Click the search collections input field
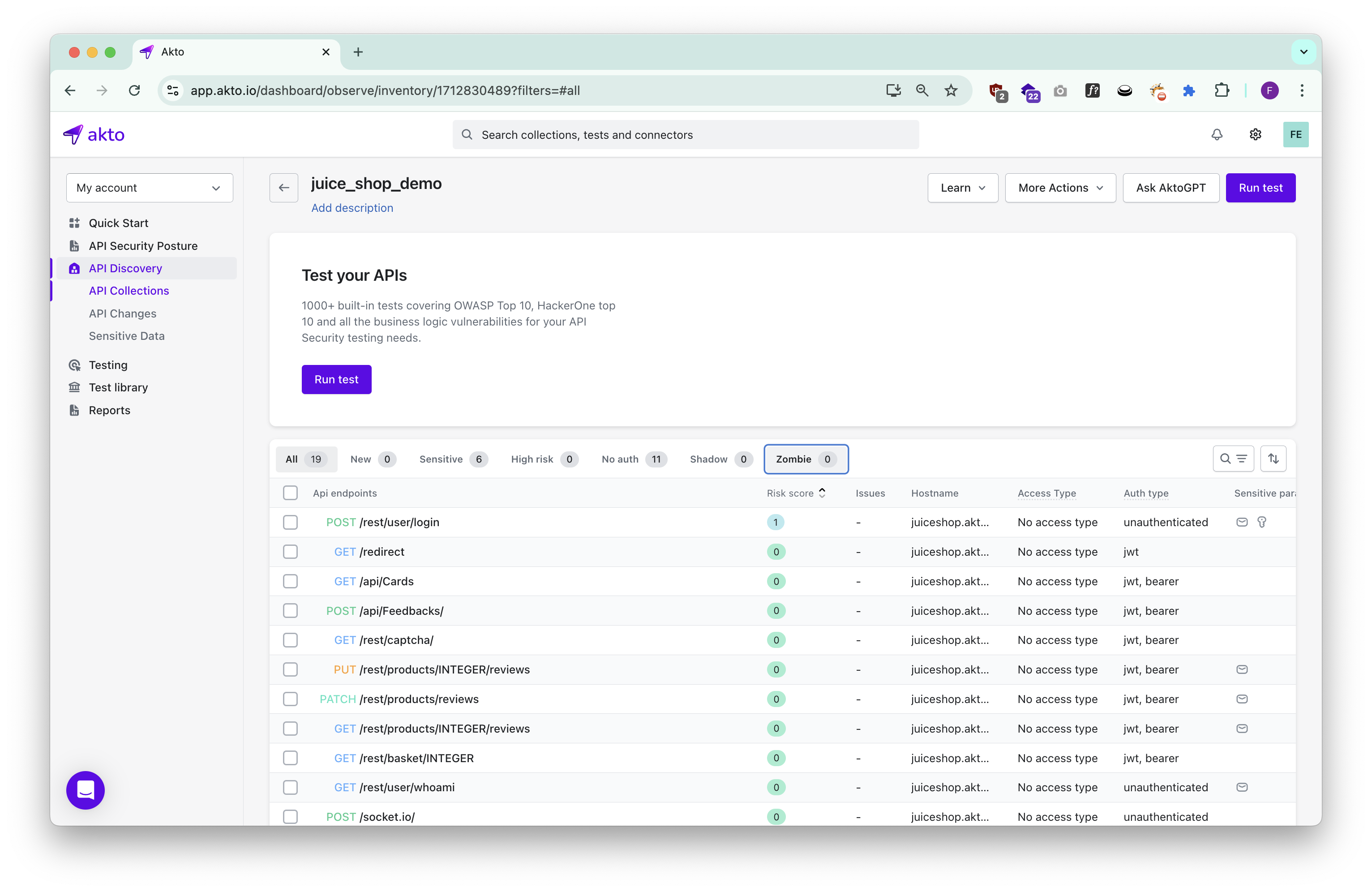The height and width of the screenshot is (892, 1372). tap(685, 135)
